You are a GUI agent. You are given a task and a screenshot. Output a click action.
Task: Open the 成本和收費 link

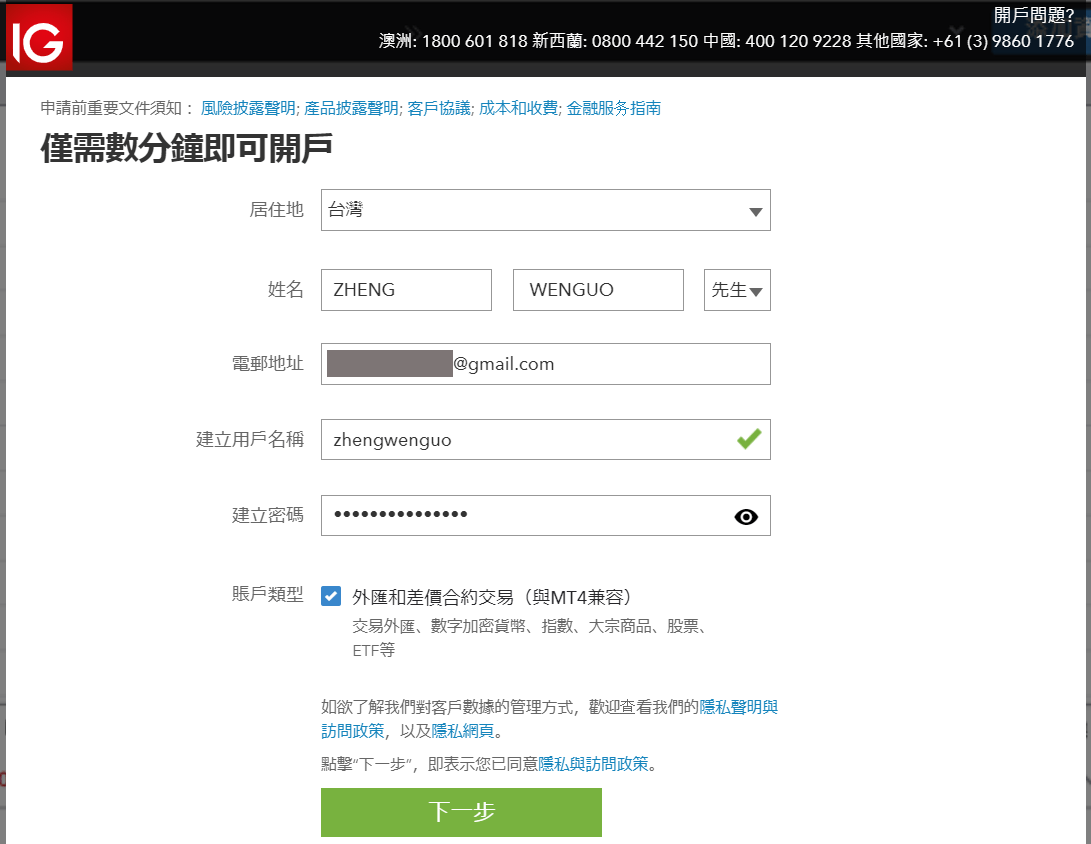[518, 108]
